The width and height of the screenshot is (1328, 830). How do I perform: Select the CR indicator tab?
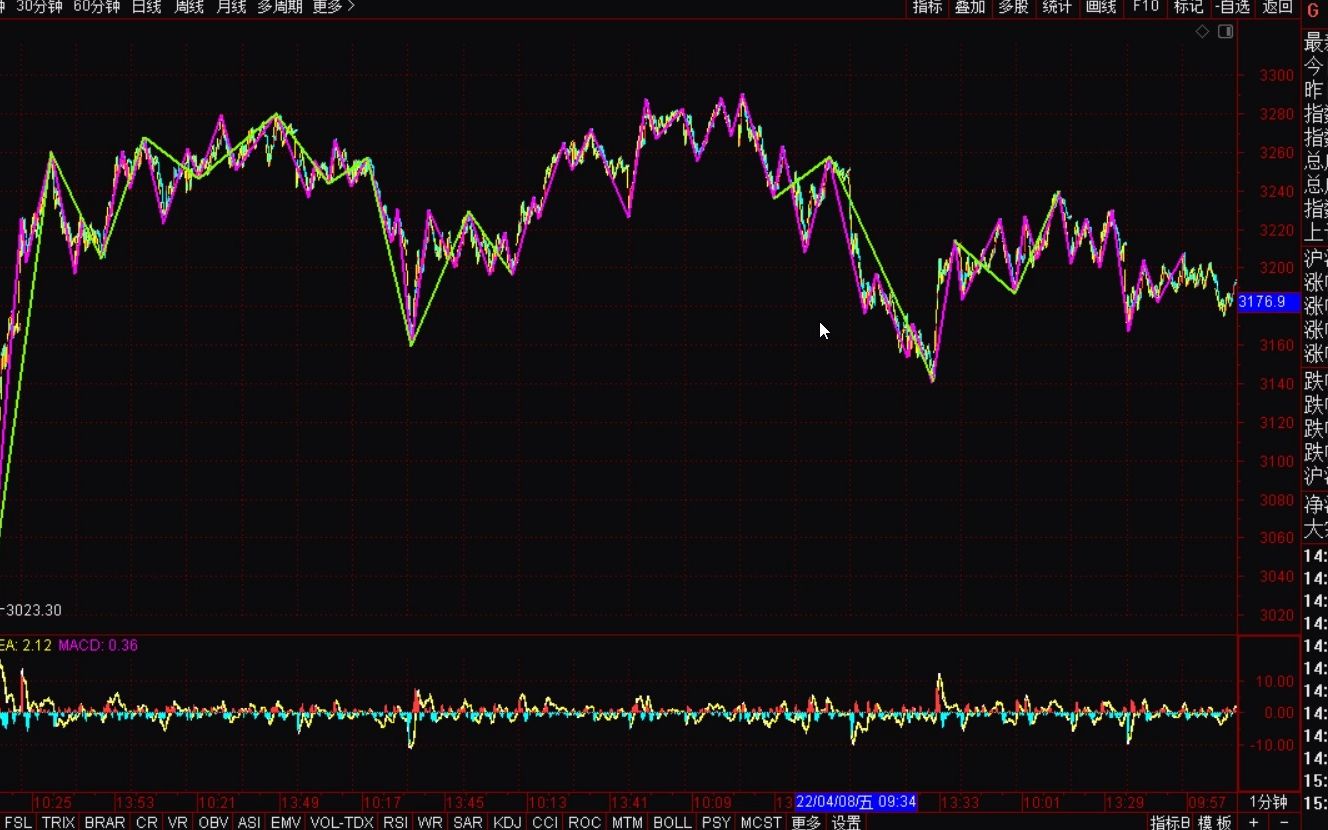pyautogui.click(x=147, y=822)
